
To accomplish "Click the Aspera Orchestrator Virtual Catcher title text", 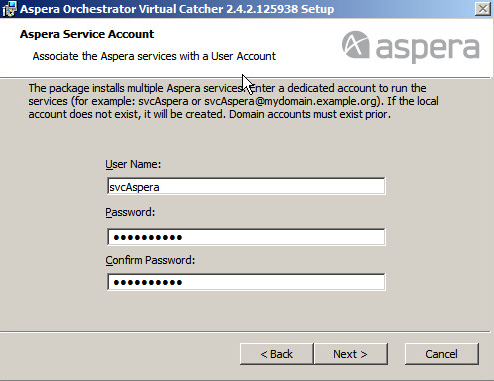I will pyautogui.click(x=121, y=9).
